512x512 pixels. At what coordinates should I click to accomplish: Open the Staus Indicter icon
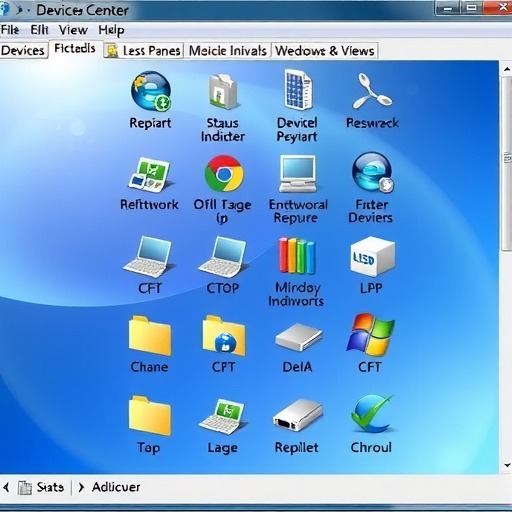point(223,91)
